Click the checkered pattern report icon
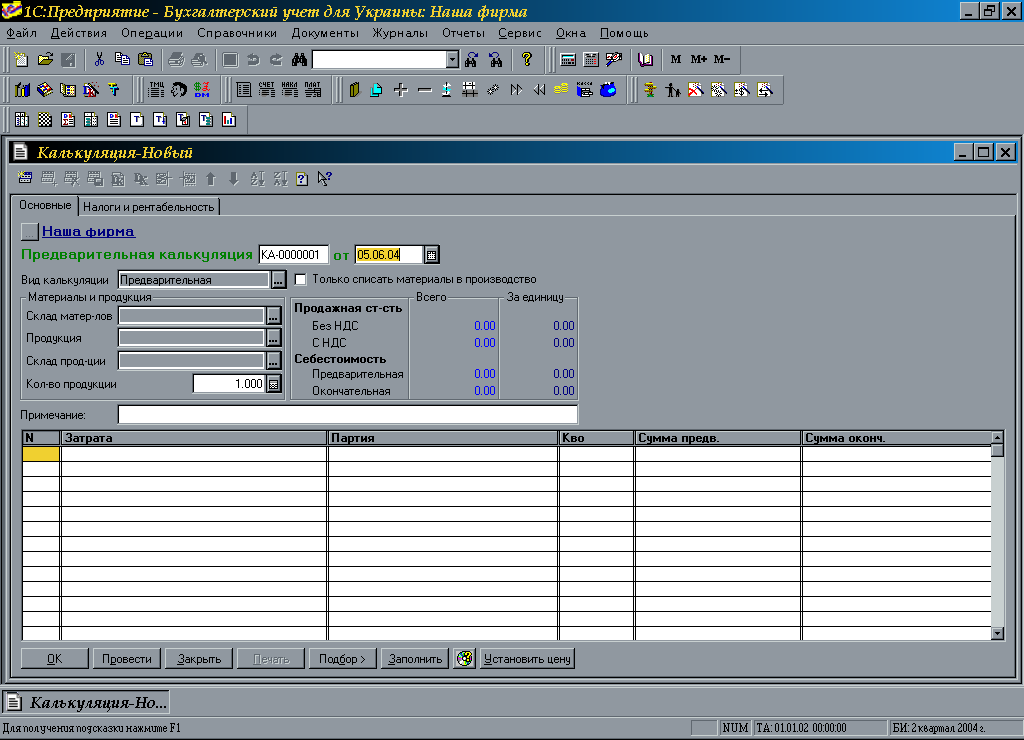Image resolution: width=1024 pixels, height=740 pixels. coord(44,120)
